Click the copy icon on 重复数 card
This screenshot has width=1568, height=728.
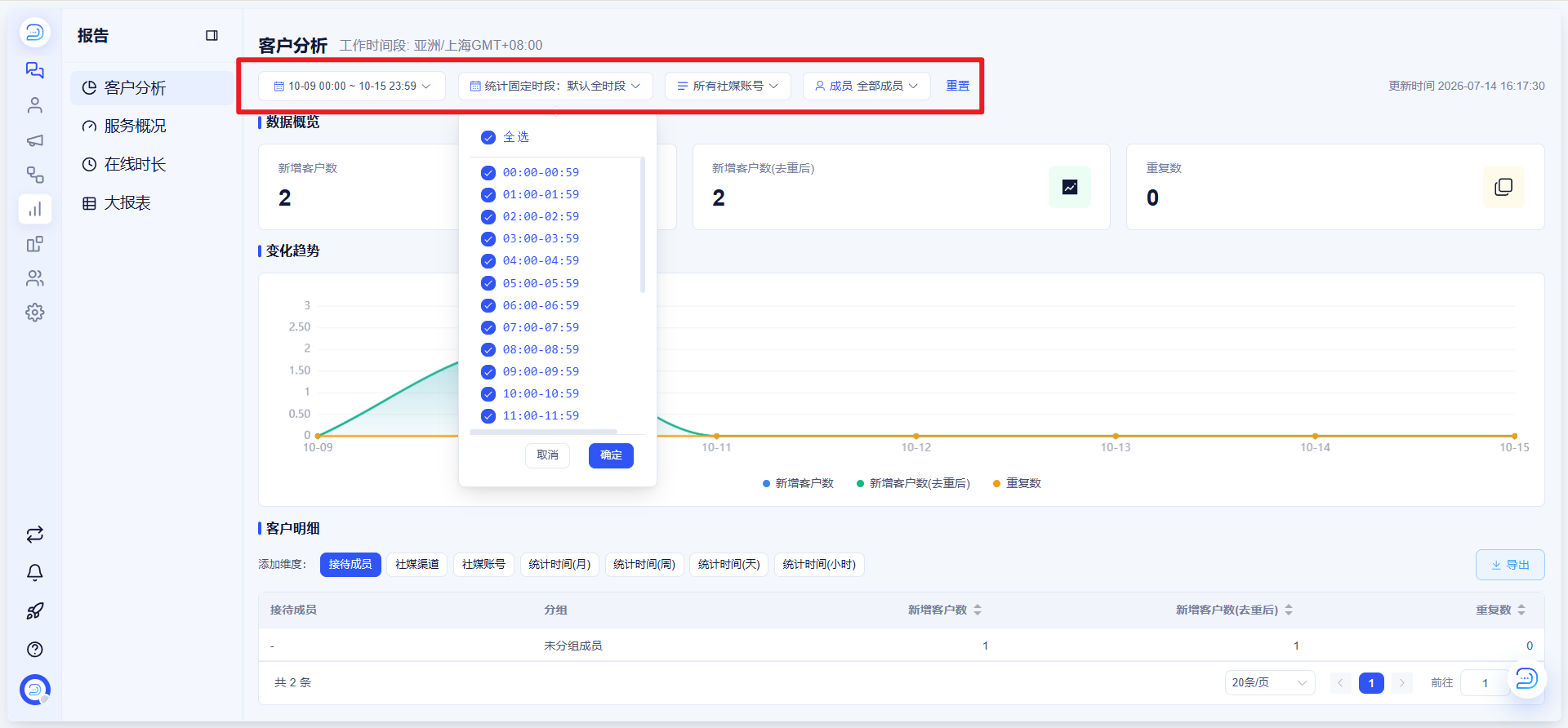[x=1503, y=187]
